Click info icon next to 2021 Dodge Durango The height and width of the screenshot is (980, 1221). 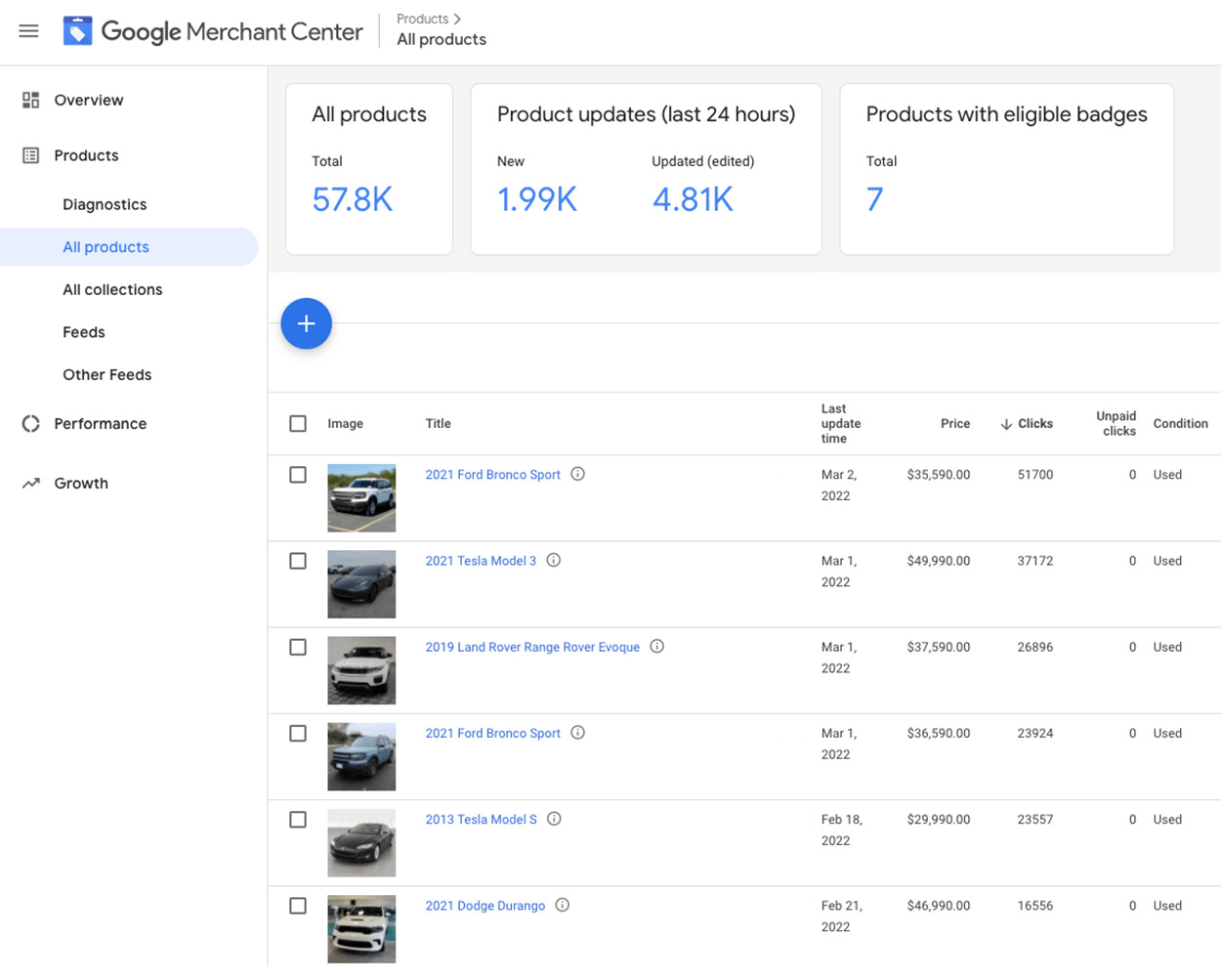(x=563, y=905)
